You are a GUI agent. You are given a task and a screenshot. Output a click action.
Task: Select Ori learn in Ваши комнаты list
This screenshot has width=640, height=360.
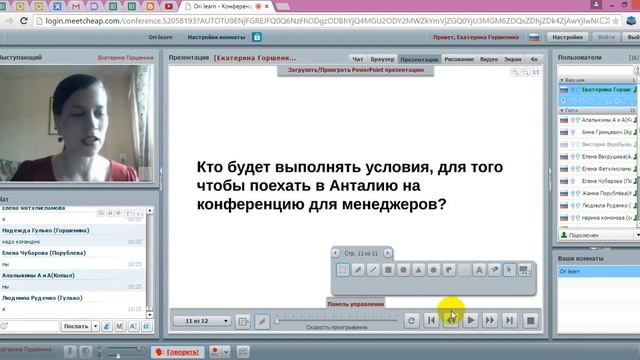point(598,271)
